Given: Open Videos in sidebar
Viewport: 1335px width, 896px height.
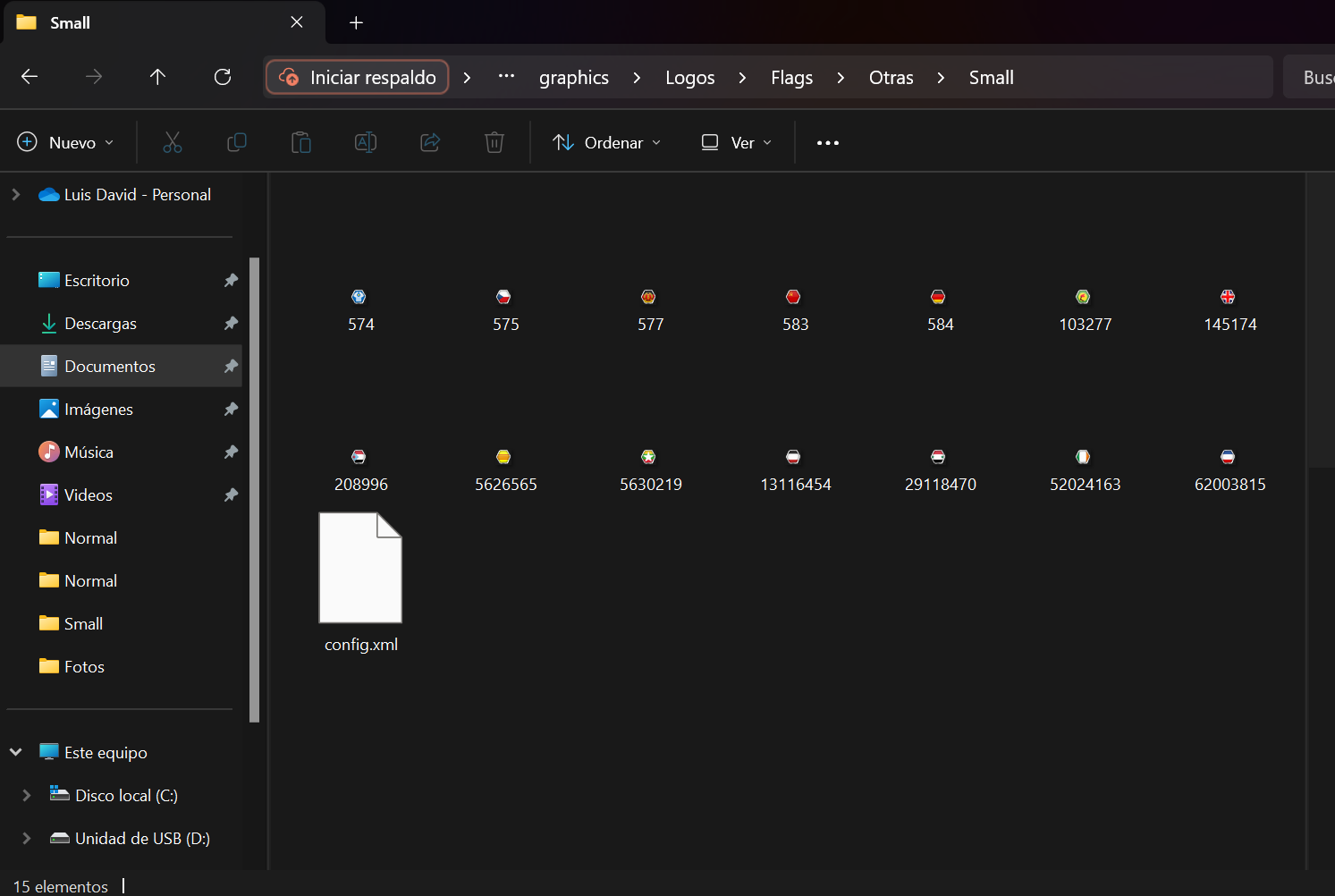Looking at the screenshot, I should click(x=123, y=494).
